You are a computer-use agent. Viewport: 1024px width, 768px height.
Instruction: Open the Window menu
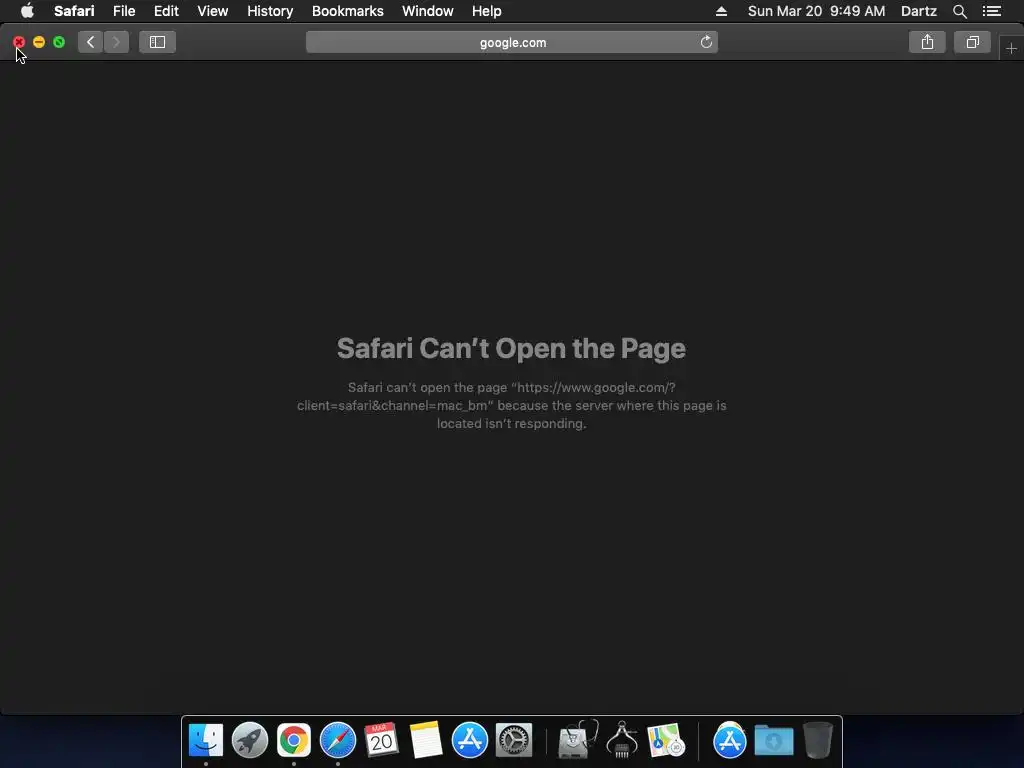point(428,11)
